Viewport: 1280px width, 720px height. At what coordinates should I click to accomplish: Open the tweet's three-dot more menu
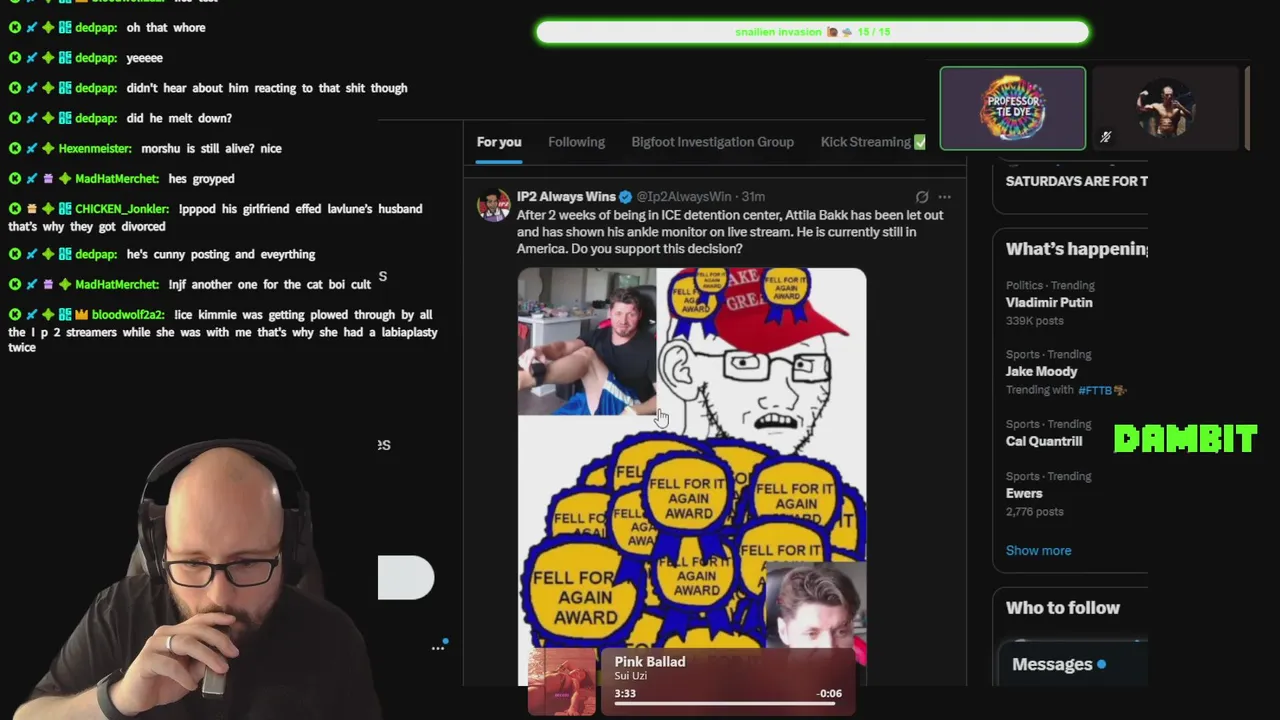click(x=944, y=197)
